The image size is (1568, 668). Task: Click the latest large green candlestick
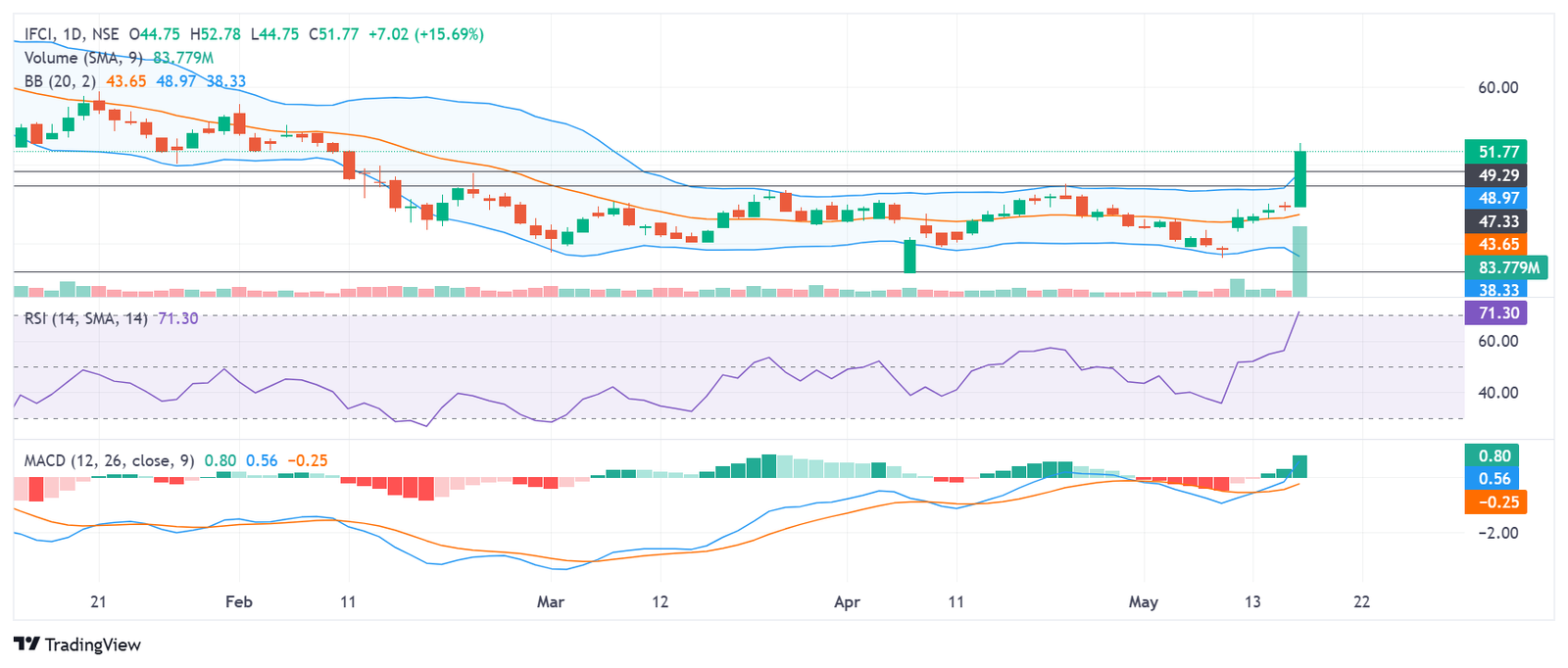coord(1300,179)
